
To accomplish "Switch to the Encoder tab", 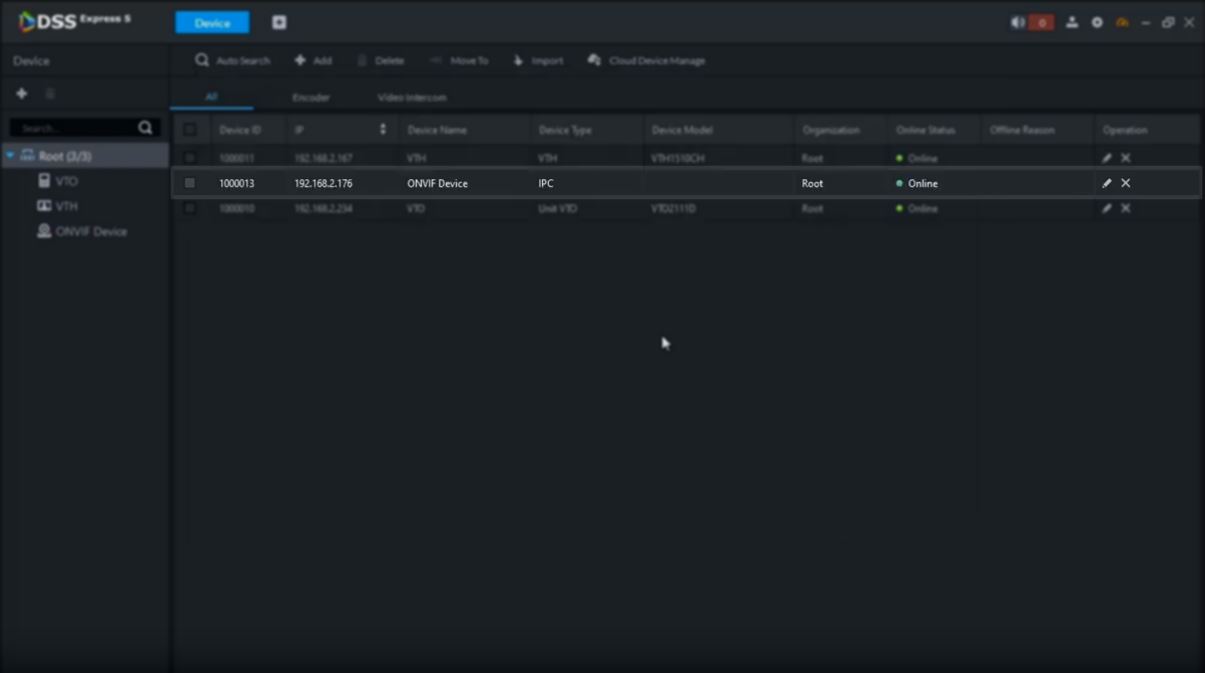I will click(x=311, y=97).
